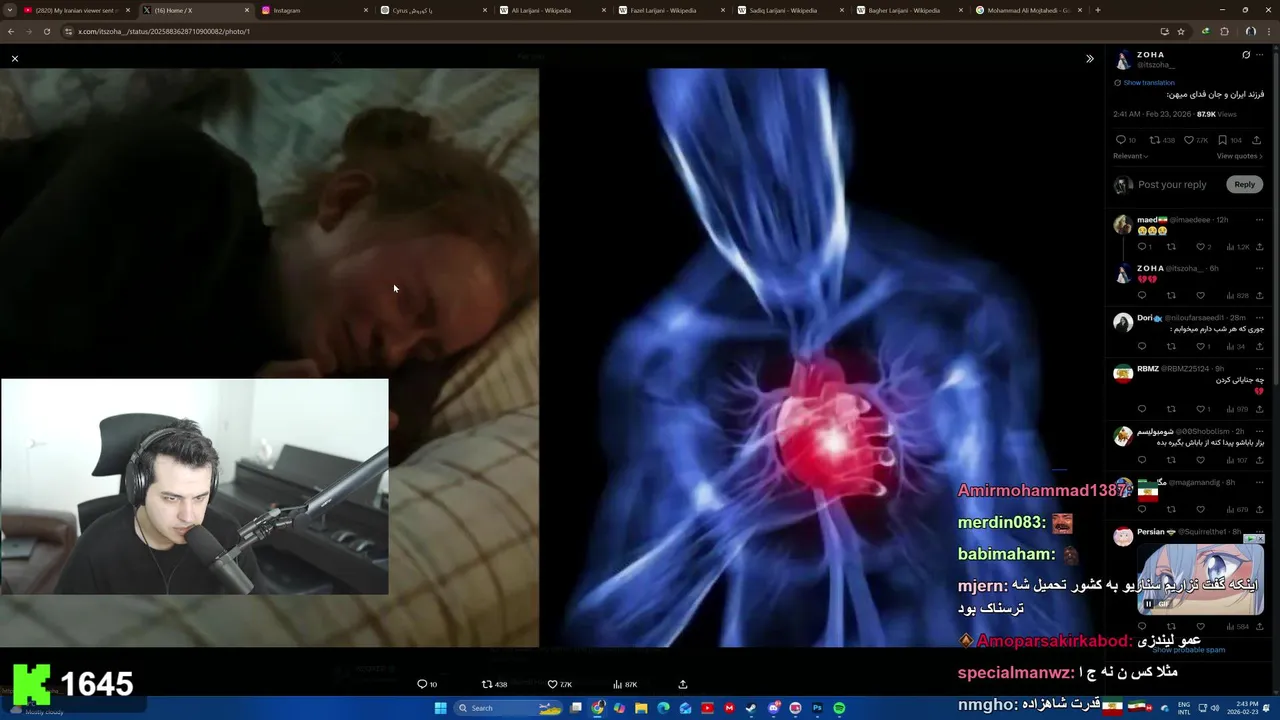Switch to the Instagram browser tab
Viewport: 1280px width, 720px height.
coord(314,10)
